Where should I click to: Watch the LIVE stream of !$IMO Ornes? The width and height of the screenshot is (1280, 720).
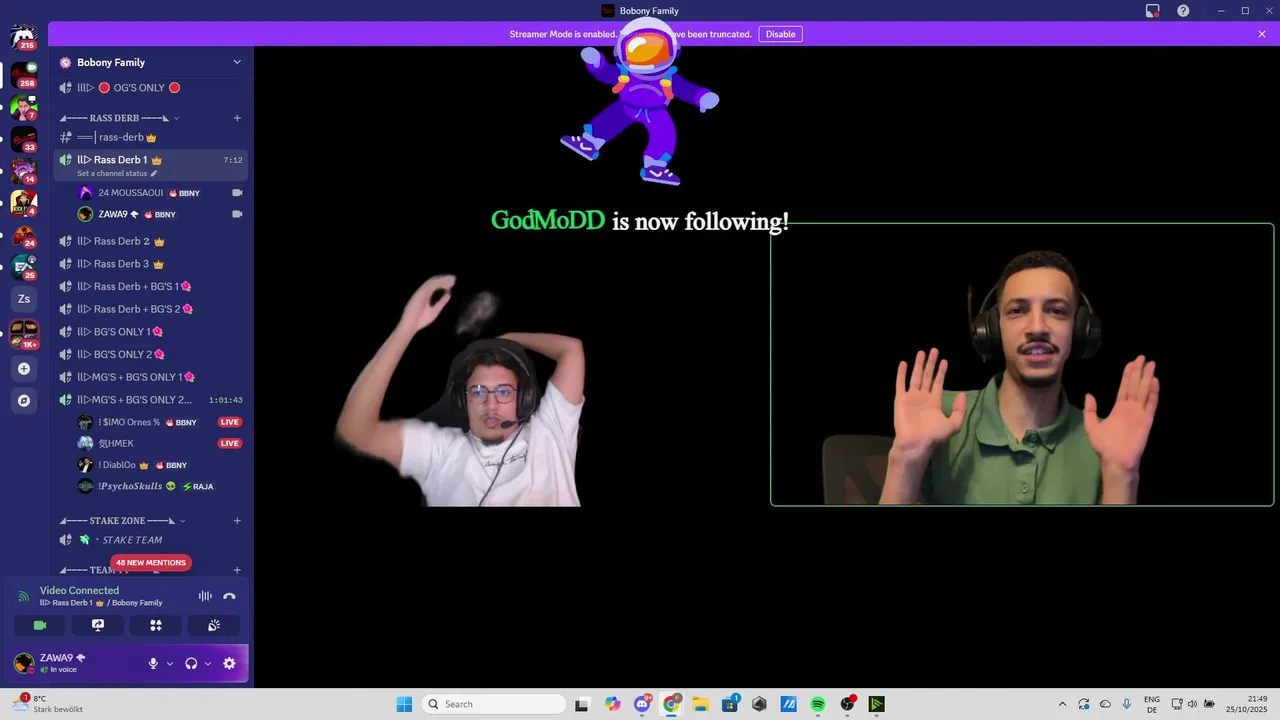pos(230,422)
